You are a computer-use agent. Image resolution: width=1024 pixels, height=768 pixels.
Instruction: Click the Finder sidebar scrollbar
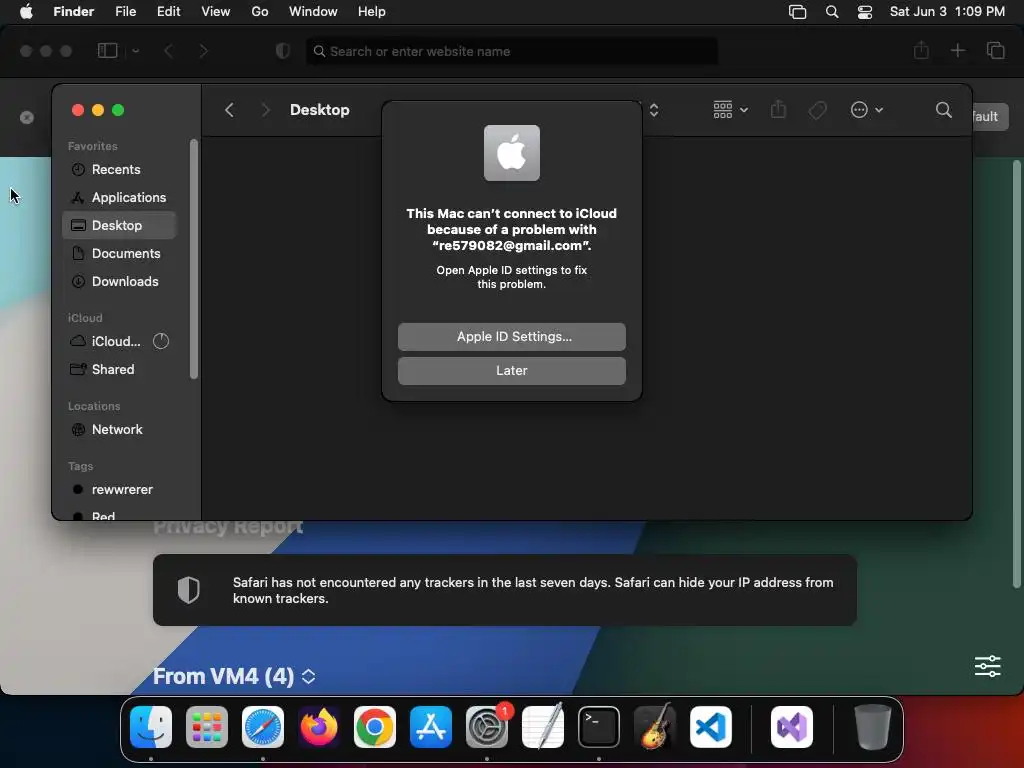tap(193, 259)
